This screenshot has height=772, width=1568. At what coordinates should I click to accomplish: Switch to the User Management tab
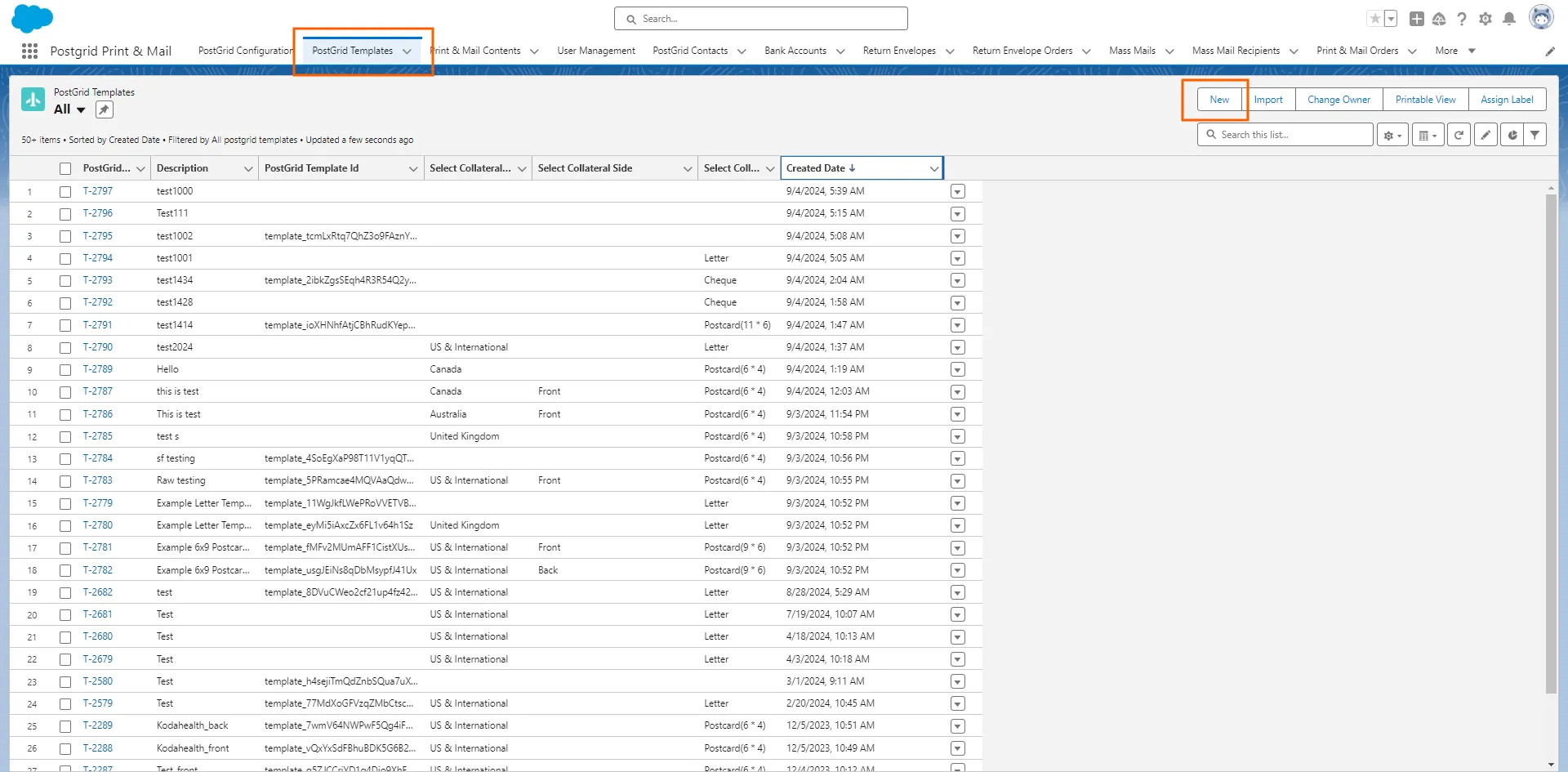(595, 51)
